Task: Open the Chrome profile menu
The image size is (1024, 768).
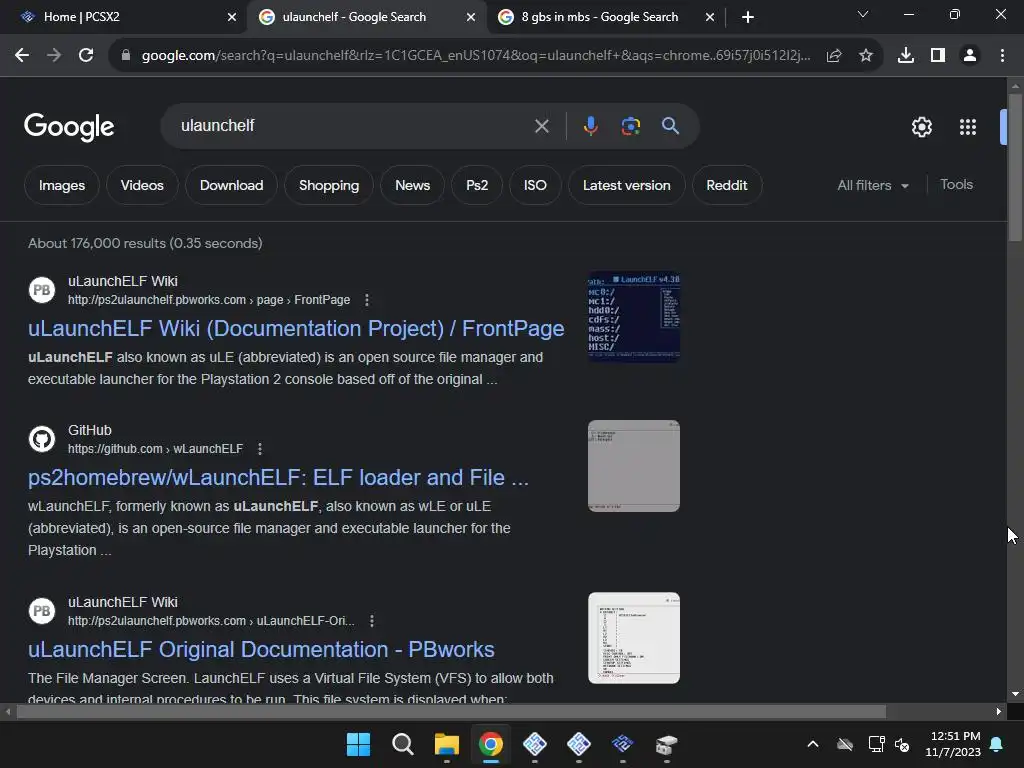Action: pyautogui.click(x=970, y=56)
